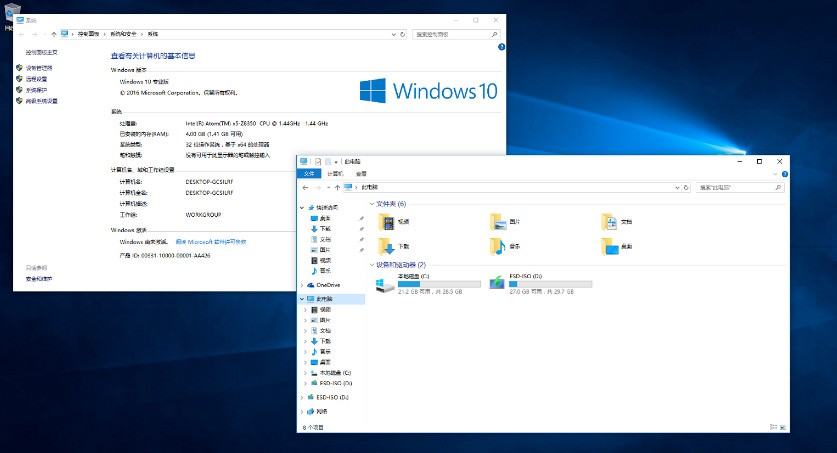
Task: Switch to details view via status bar icon
Action: pyautogui.click(x=773, y=427)
